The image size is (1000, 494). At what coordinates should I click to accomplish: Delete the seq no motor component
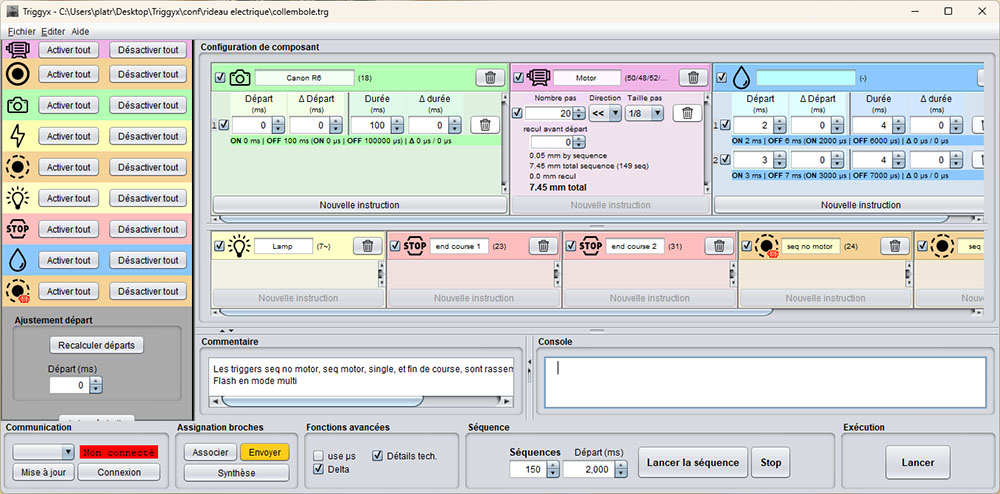pyautogui.click(x=894, y=246)
